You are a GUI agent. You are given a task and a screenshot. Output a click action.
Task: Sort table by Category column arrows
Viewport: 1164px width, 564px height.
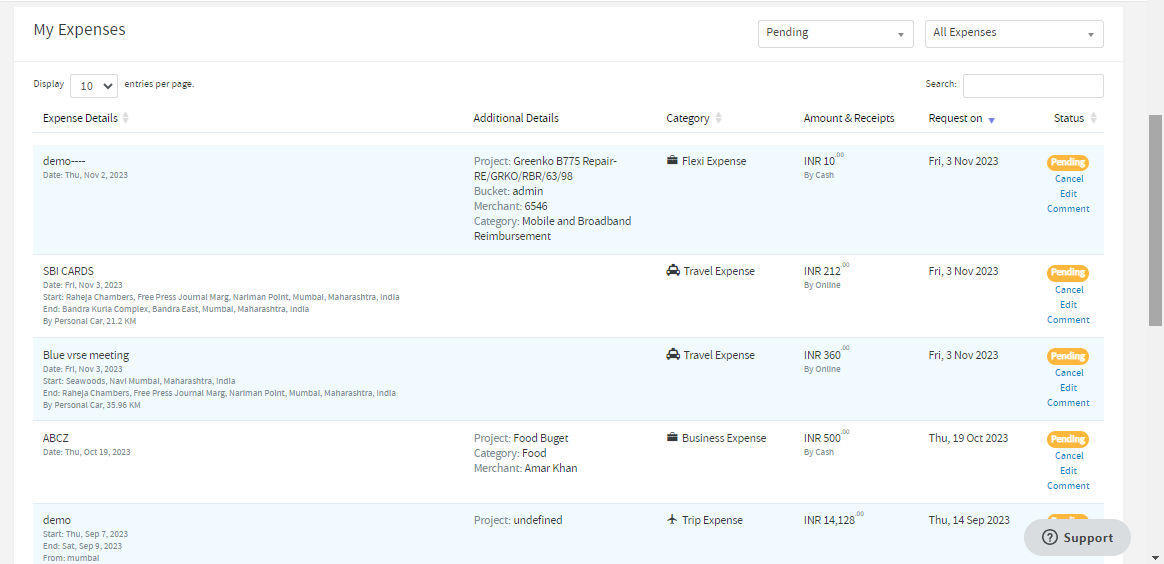click(718, 118)
